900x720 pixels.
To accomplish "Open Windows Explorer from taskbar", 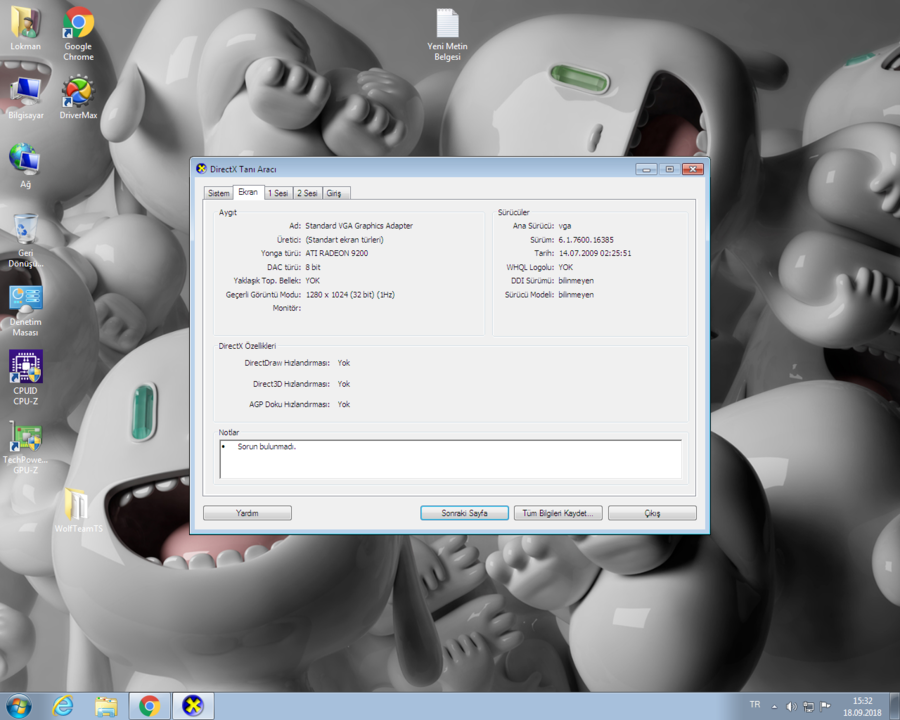I will coord(106,706).
